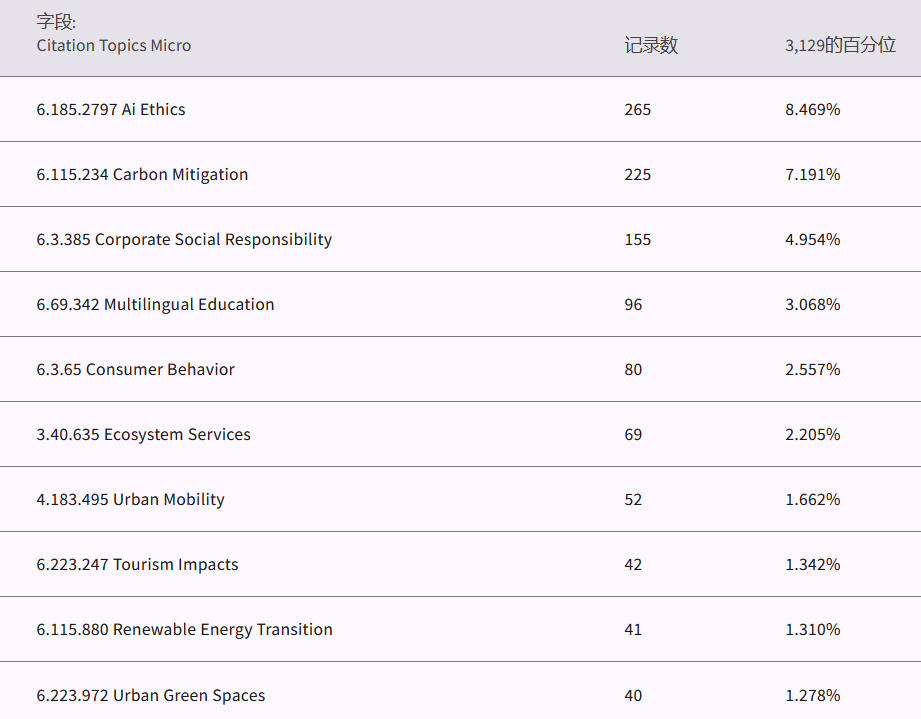The width and height of the screenshot is (921, 719).
Task: Click the record count 41 cell
Action: click(633, 630)
